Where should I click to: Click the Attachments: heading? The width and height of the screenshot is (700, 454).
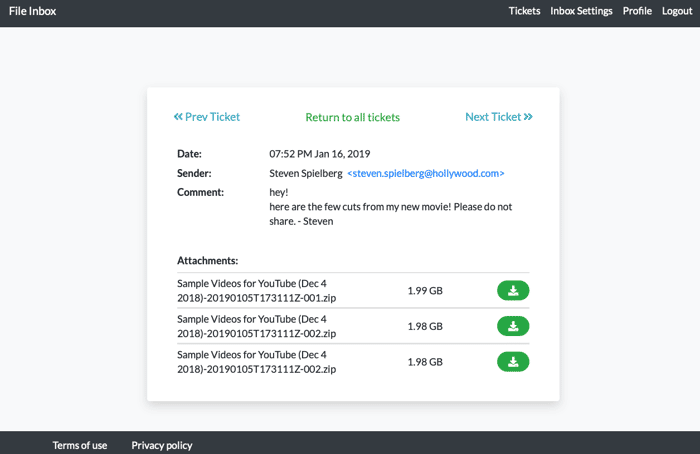tap(208, 261)
